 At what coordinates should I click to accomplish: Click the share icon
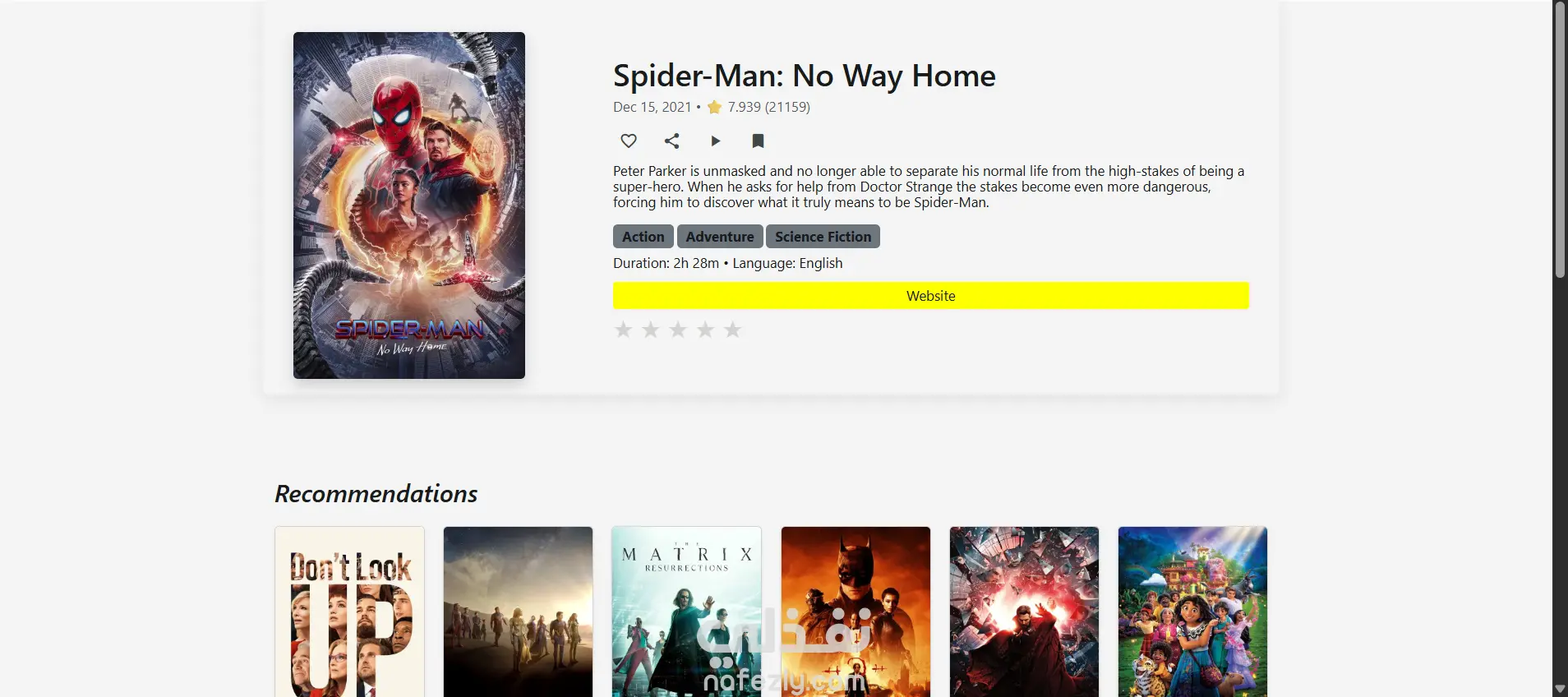671,141
